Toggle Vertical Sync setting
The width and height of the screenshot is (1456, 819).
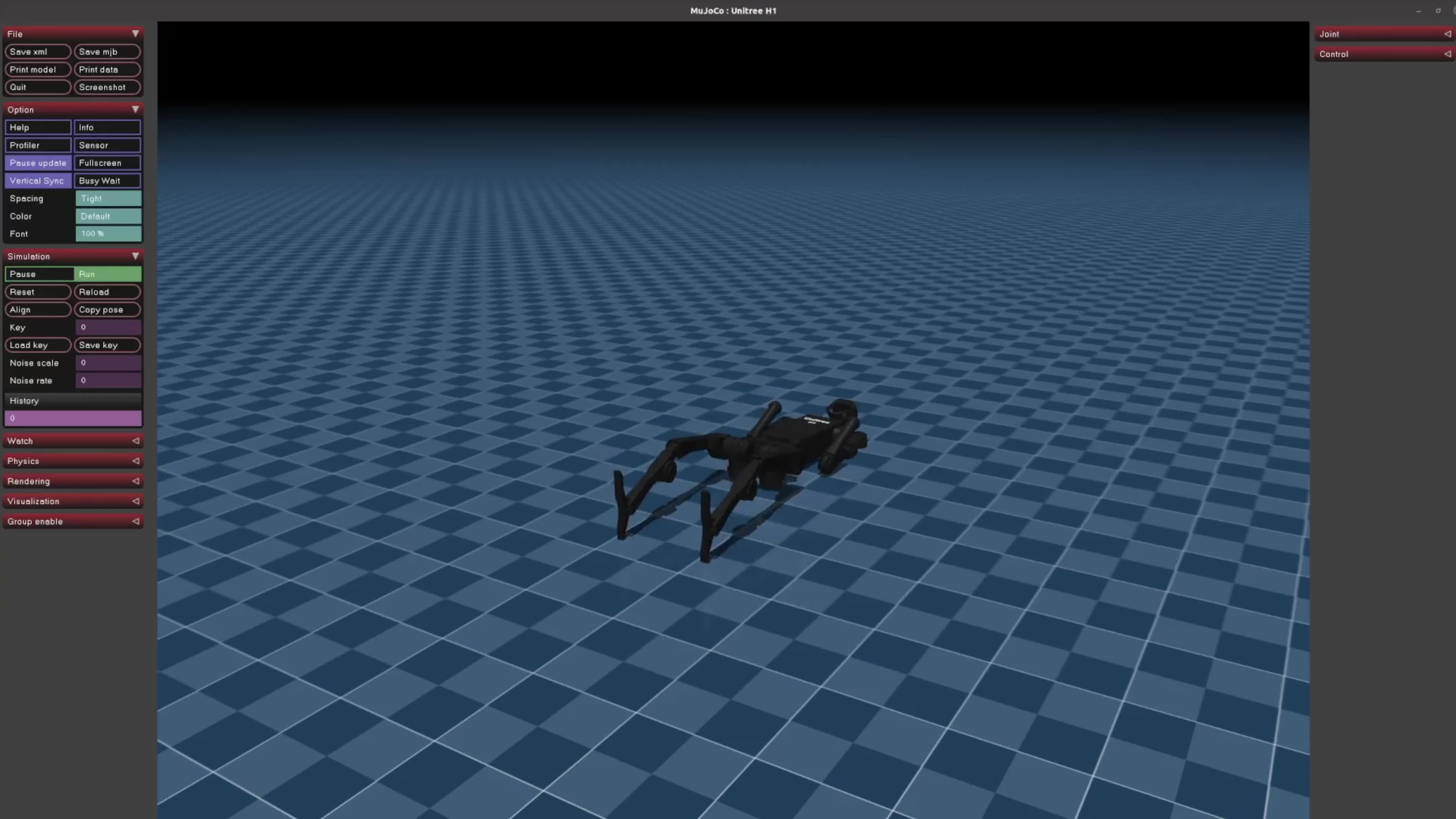pos(37,180)
